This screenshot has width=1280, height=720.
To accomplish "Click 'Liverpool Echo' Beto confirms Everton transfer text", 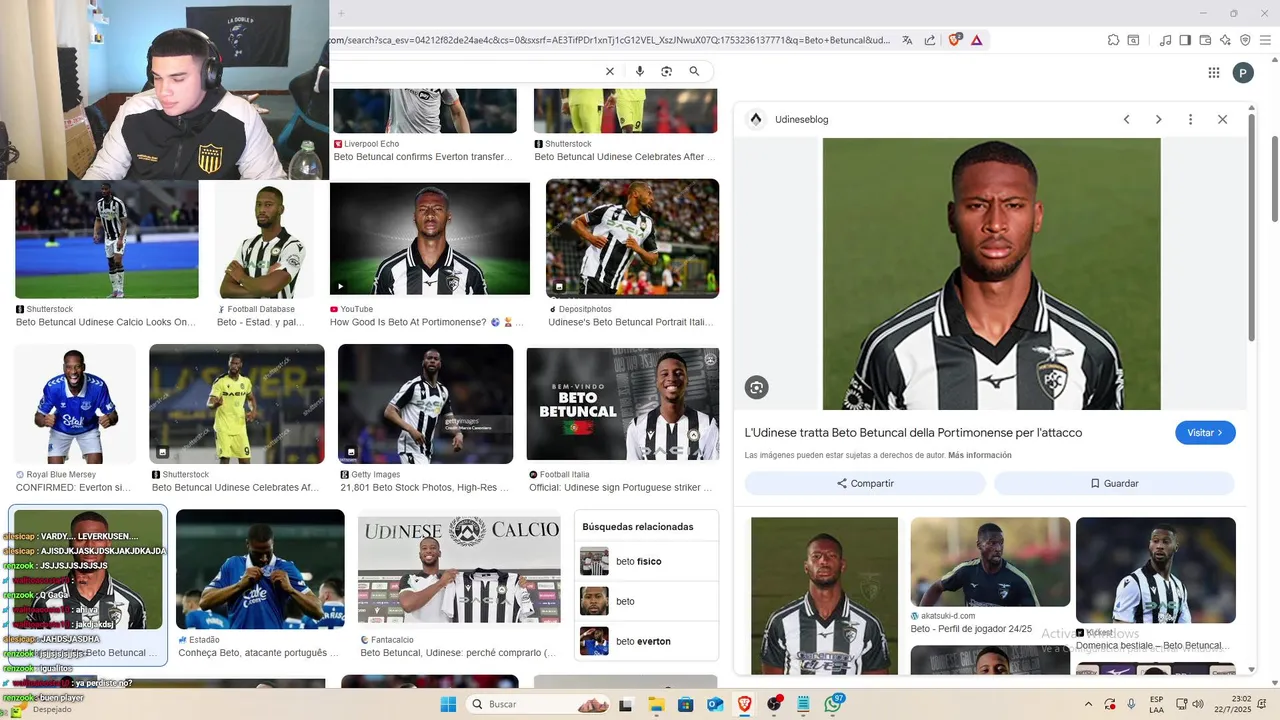I will coord(423,156).
